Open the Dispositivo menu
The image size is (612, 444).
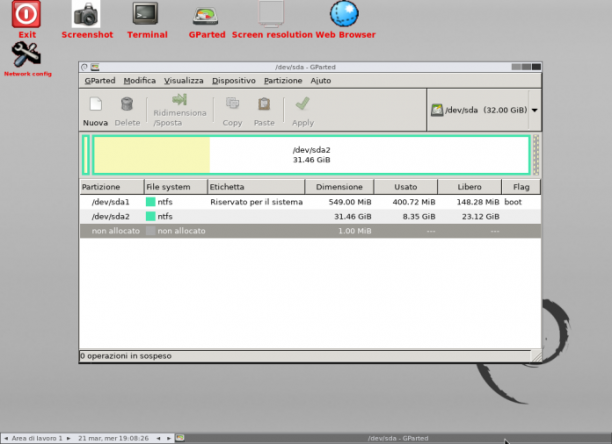(x=233, y=81)
